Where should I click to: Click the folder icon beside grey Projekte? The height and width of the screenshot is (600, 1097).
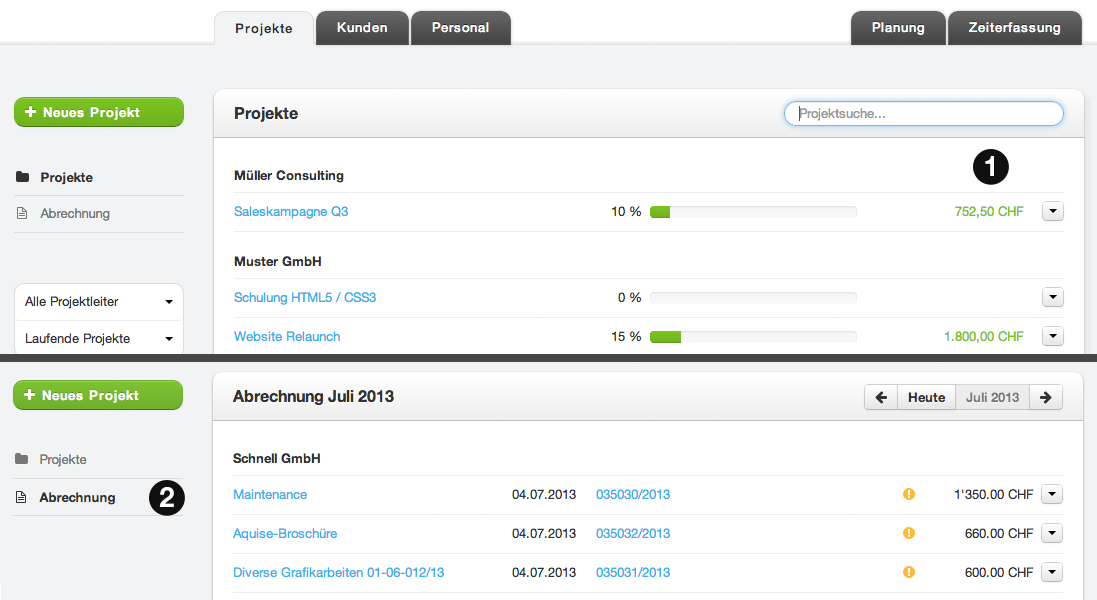22,459
